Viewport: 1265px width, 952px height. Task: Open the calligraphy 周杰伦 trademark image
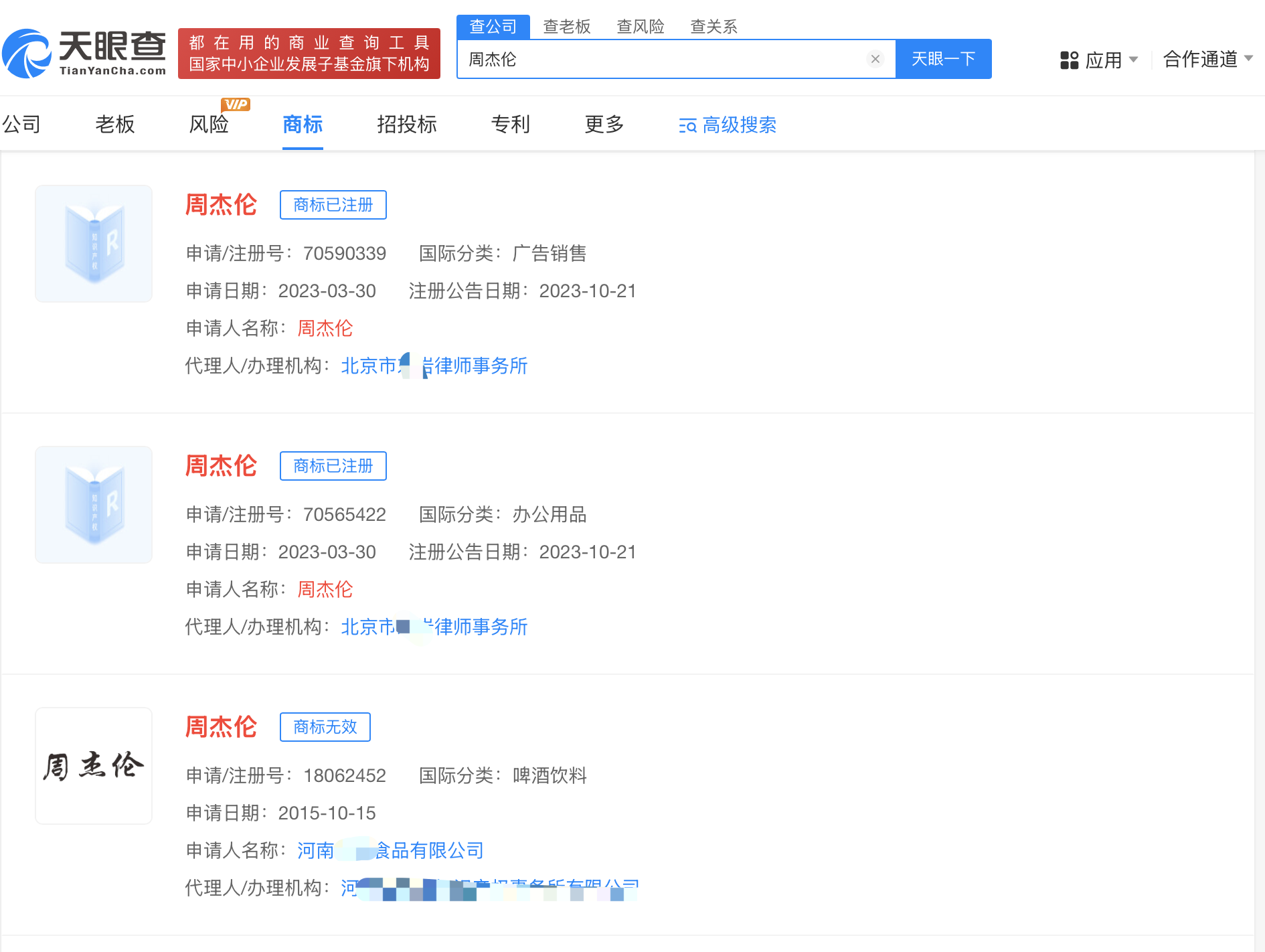tap(94, 766)
